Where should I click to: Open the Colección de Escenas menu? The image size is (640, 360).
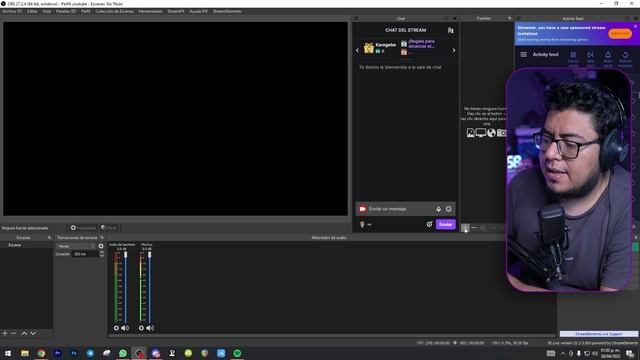[x=114, y=11]
